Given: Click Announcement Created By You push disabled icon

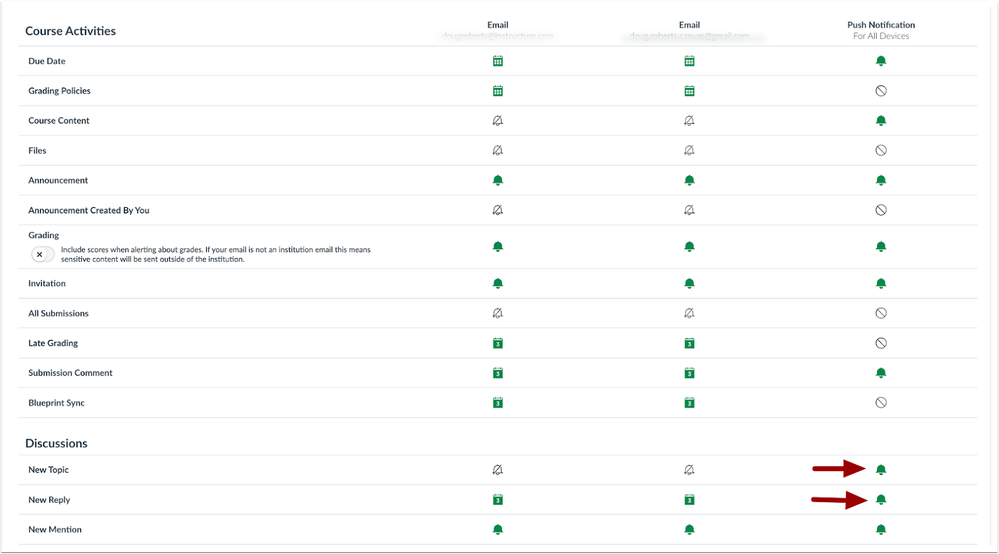Looking at the screenshot, I should (x=881, y=211).
